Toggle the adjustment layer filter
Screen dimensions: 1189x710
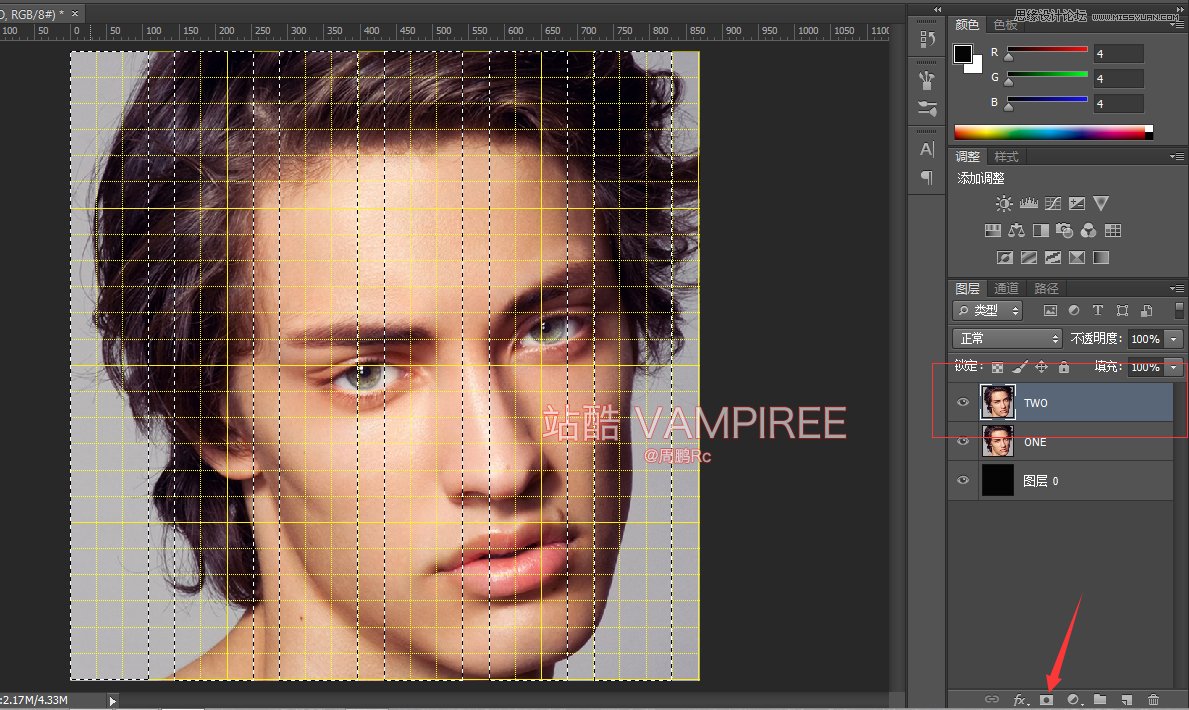click(x=1074, y=310)
